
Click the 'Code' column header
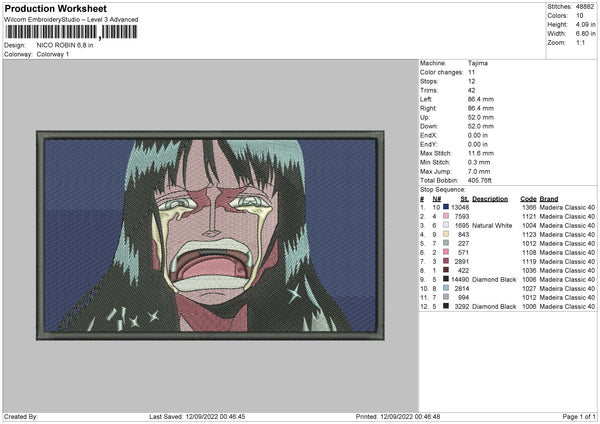coord(528,199)
